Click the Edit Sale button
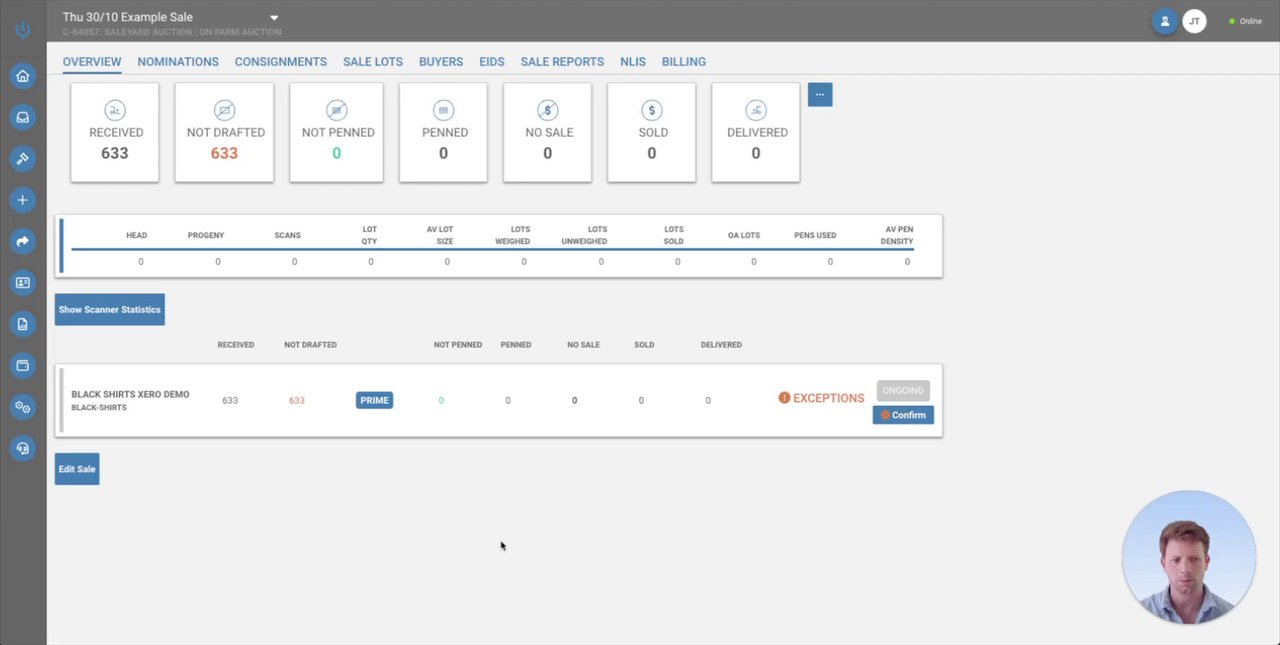 coord(77,469)
